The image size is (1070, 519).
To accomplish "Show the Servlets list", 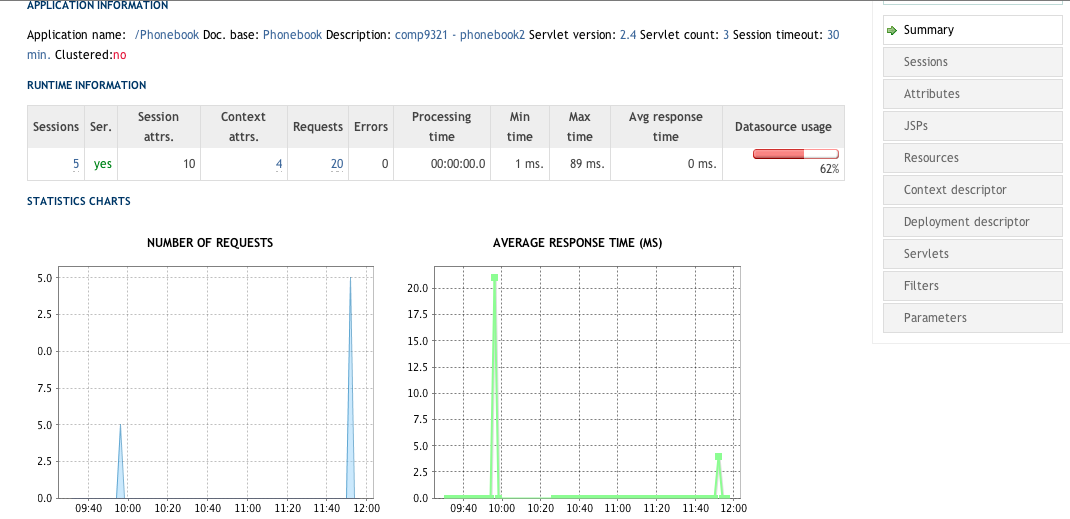I will pyautogui.click(x=926, y=254).
